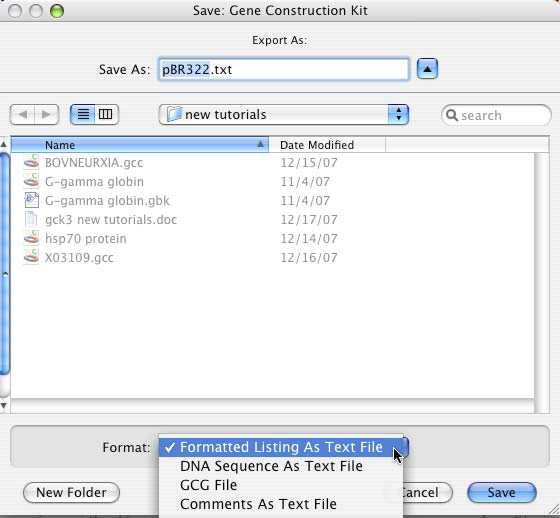Sort by the Name column header
This screenshot has width=560, height=518.
(x=140, y=145)
